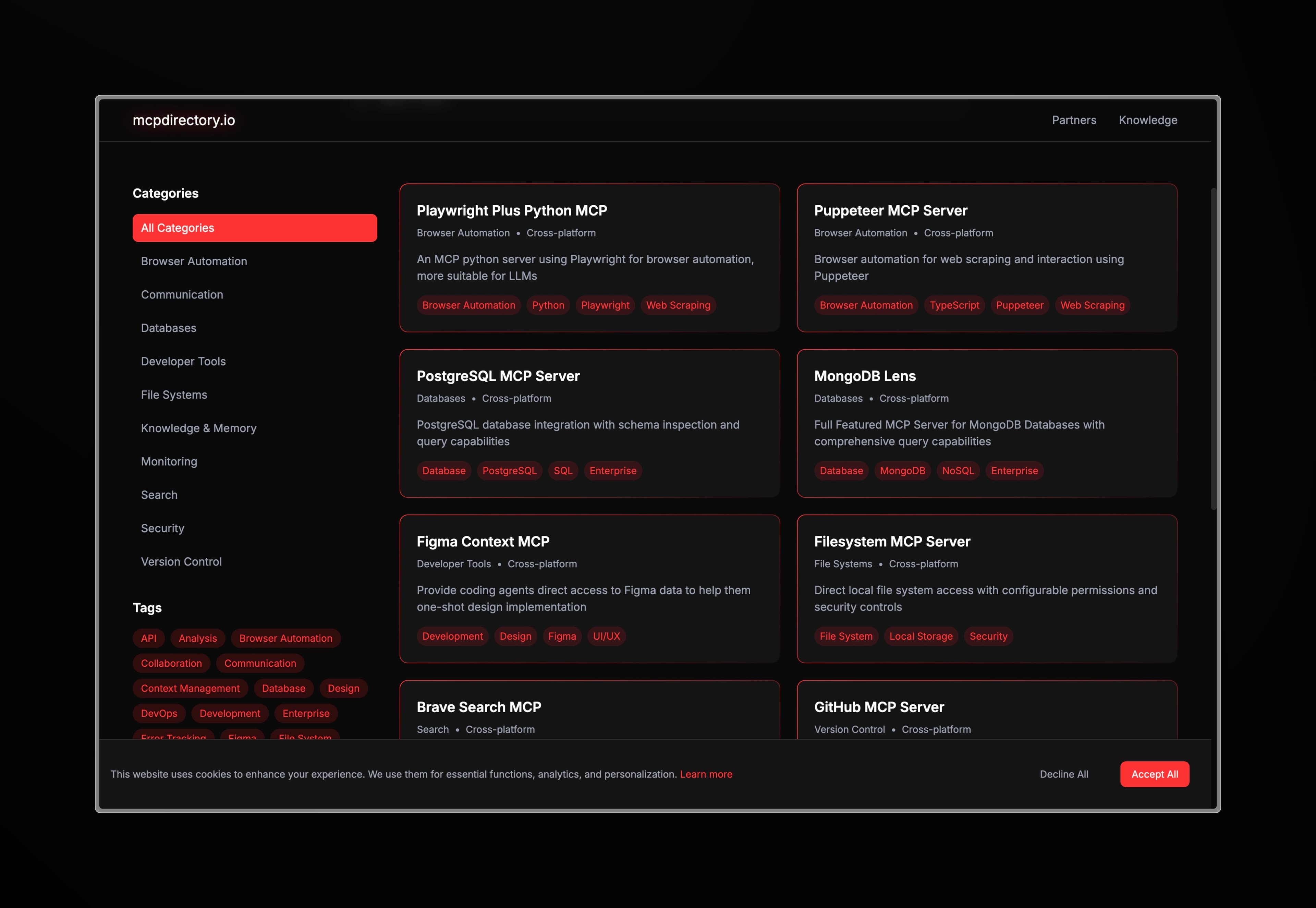Click the Analysis tag in sidebar
This screenshot has width=1316, height=908.
tap(198, 638)
